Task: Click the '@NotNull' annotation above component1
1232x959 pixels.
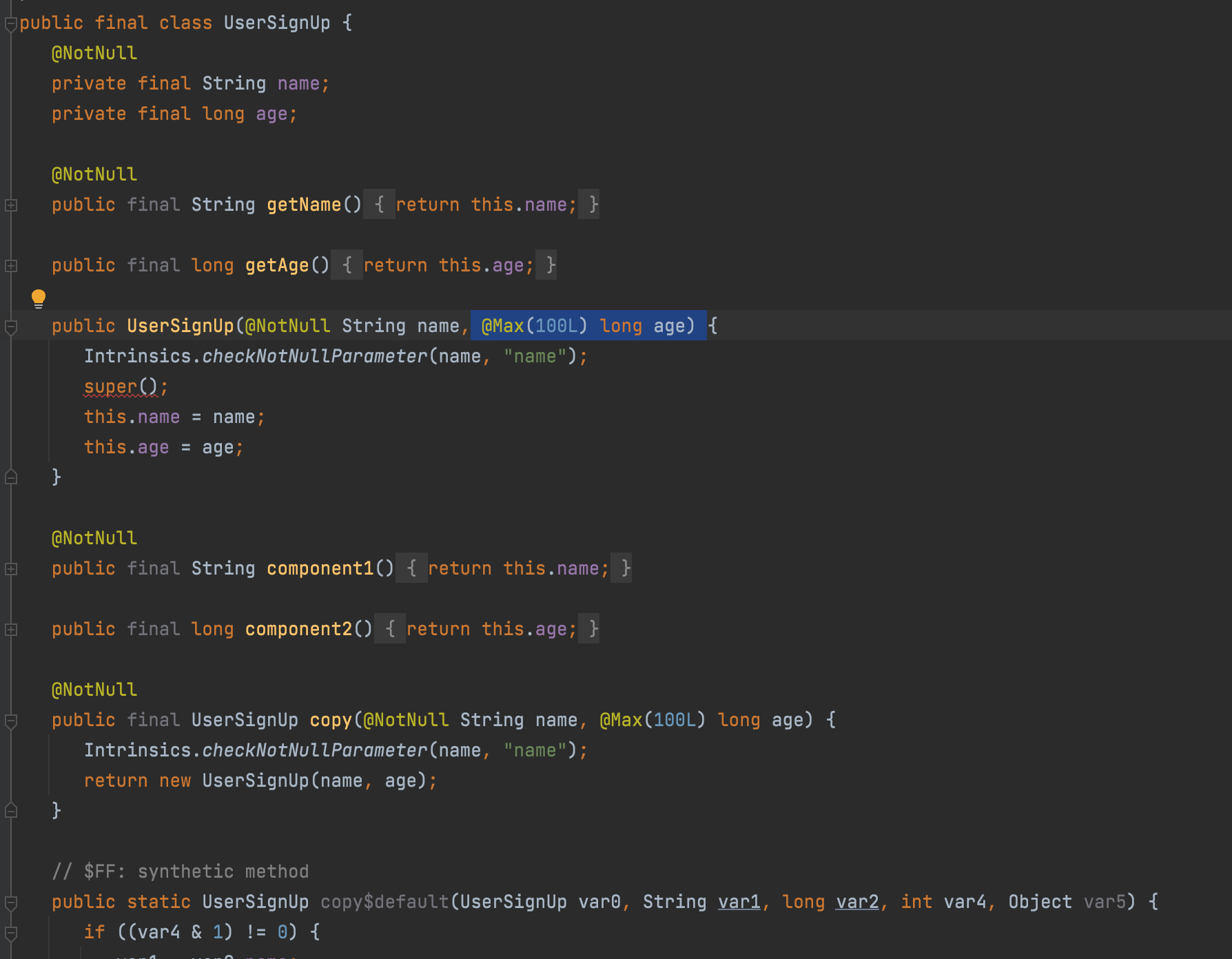Action: tap(94, 538)
